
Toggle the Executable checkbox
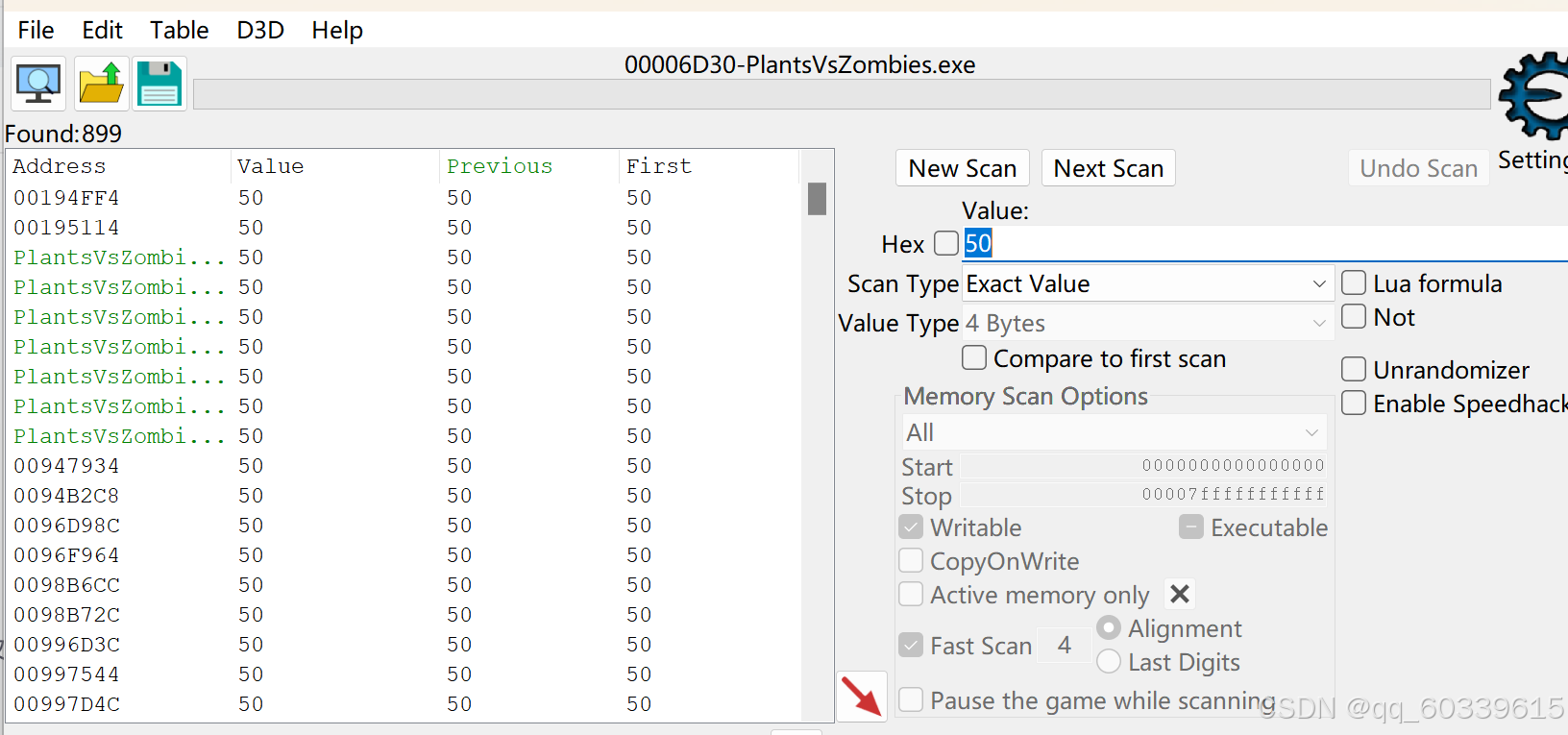tap(1191, 527)
